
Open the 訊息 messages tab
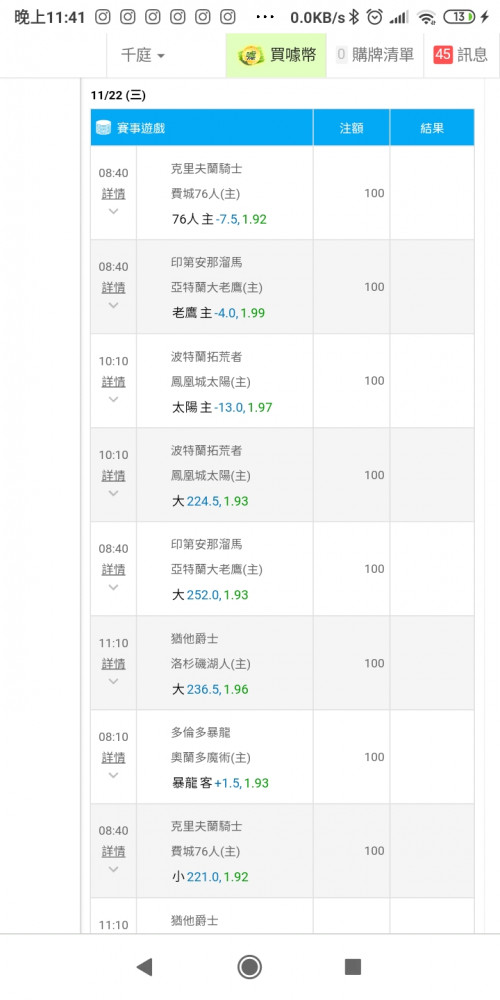pyautogui.click(x=462, y=55)
